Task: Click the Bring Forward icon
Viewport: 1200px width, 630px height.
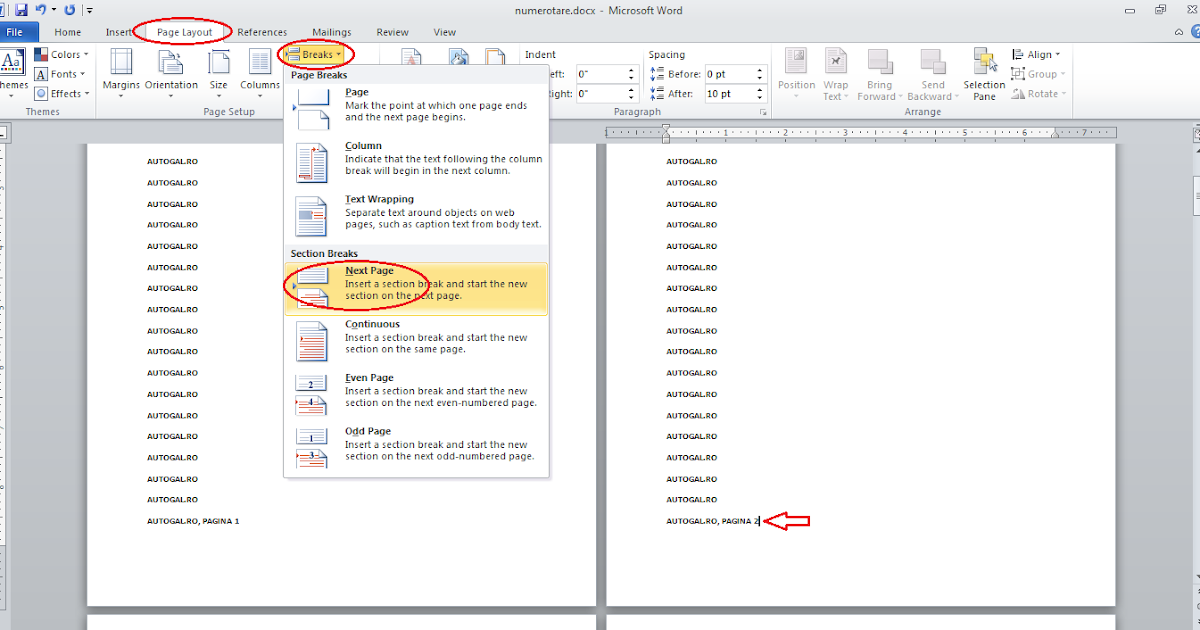Action: (x=880, y=62)
